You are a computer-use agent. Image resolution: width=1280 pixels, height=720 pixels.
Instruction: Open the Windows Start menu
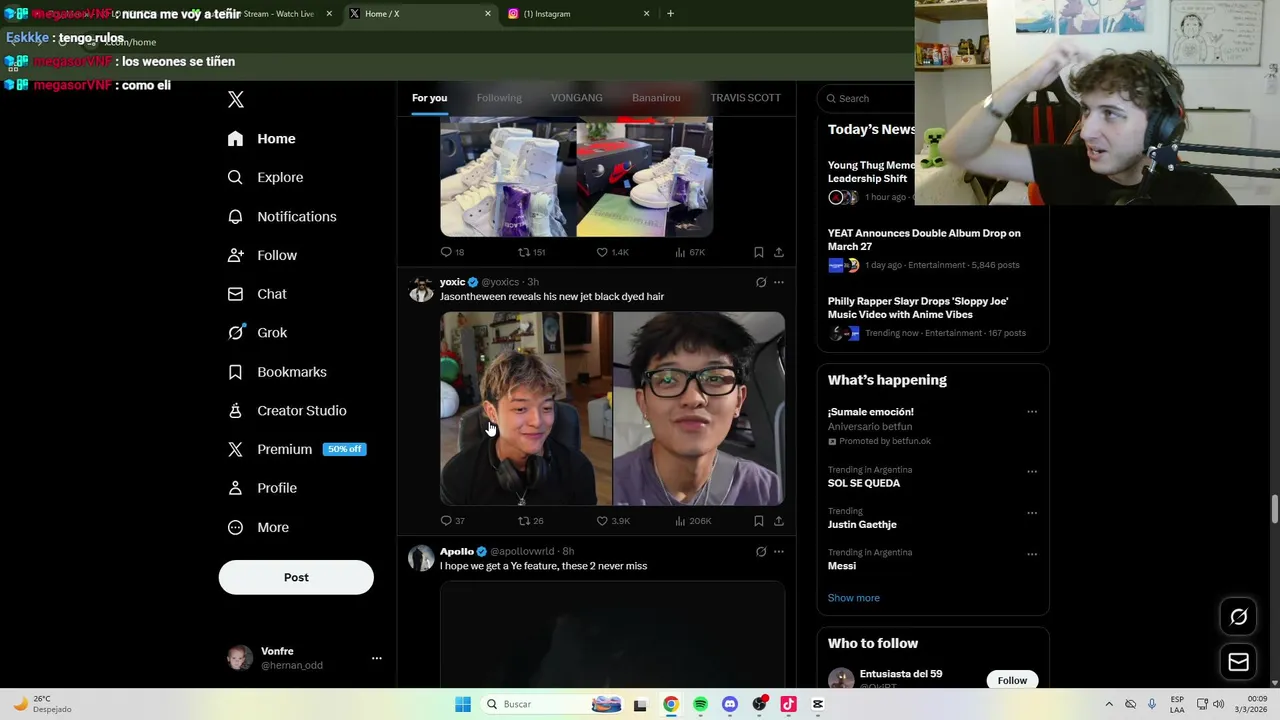[463, 704]
